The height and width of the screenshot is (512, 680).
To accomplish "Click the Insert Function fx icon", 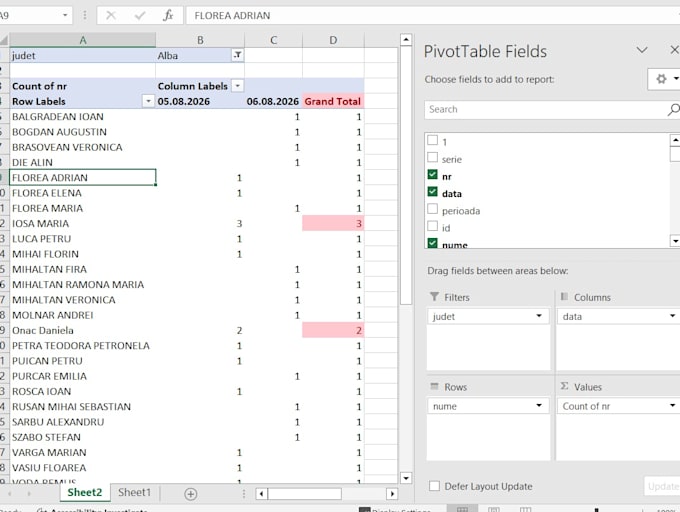I will [168, 16].
